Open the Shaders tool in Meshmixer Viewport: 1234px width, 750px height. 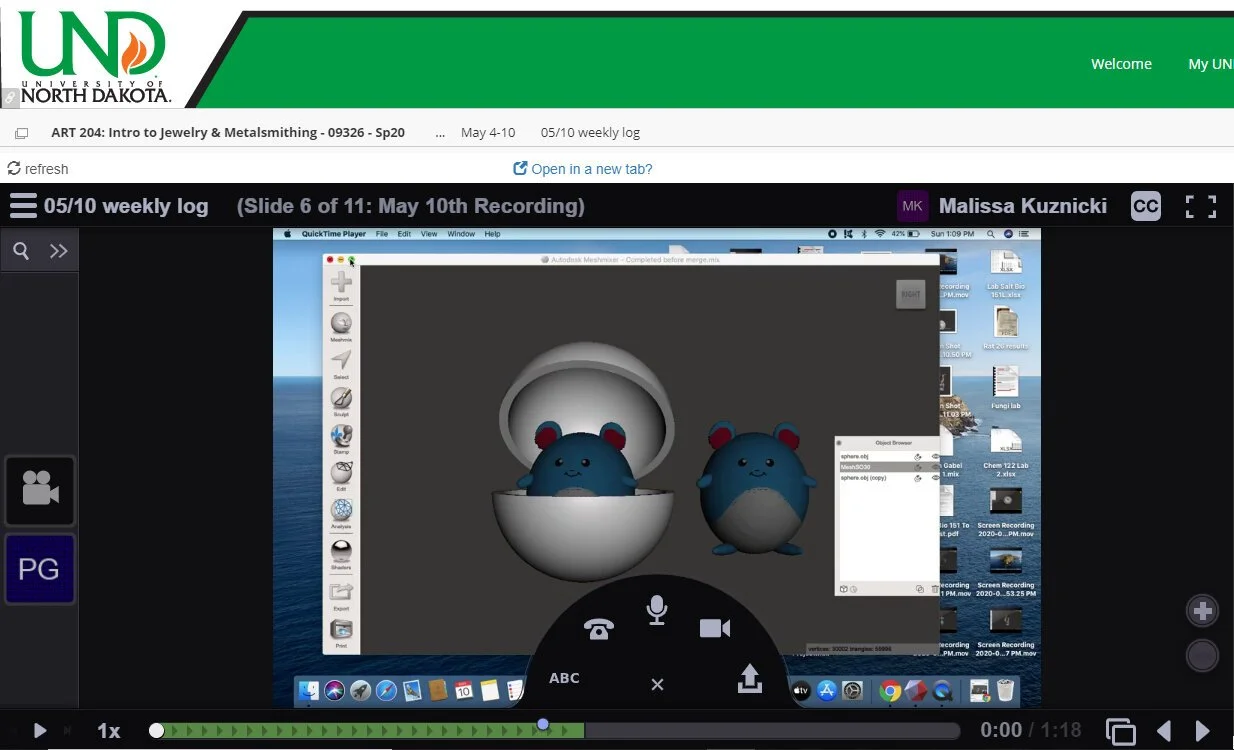click(x=341, y=554)
